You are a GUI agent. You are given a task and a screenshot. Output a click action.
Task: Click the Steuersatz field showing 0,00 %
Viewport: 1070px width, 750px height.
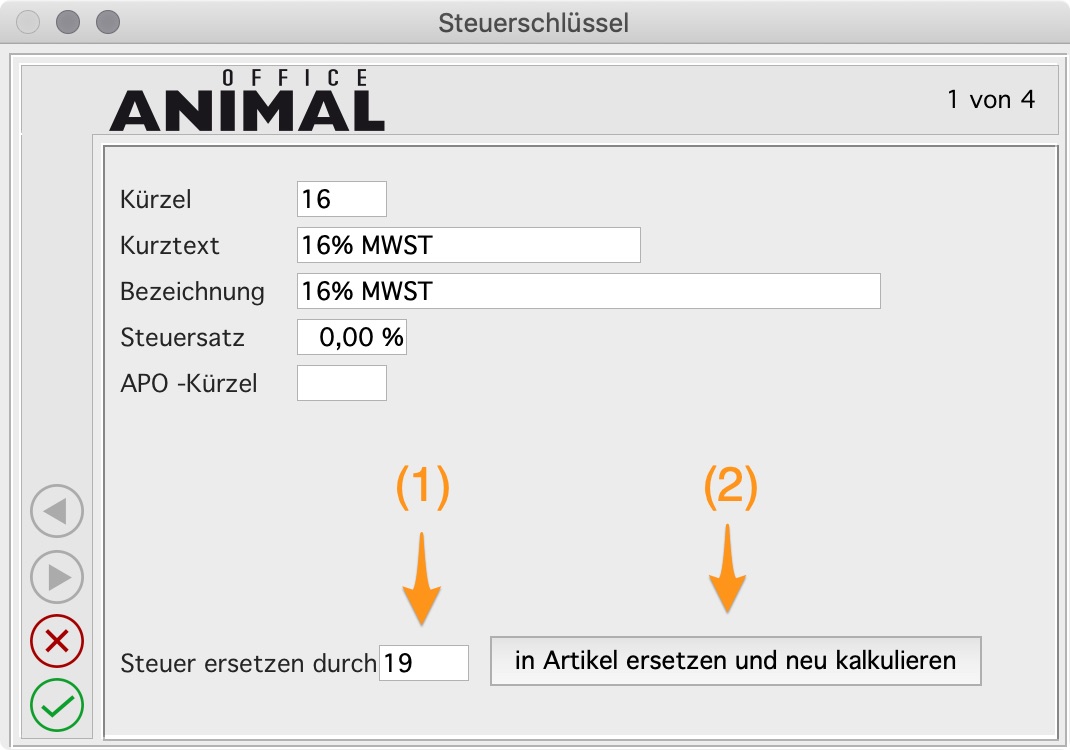pyautogui.click(x=351, y=337)
